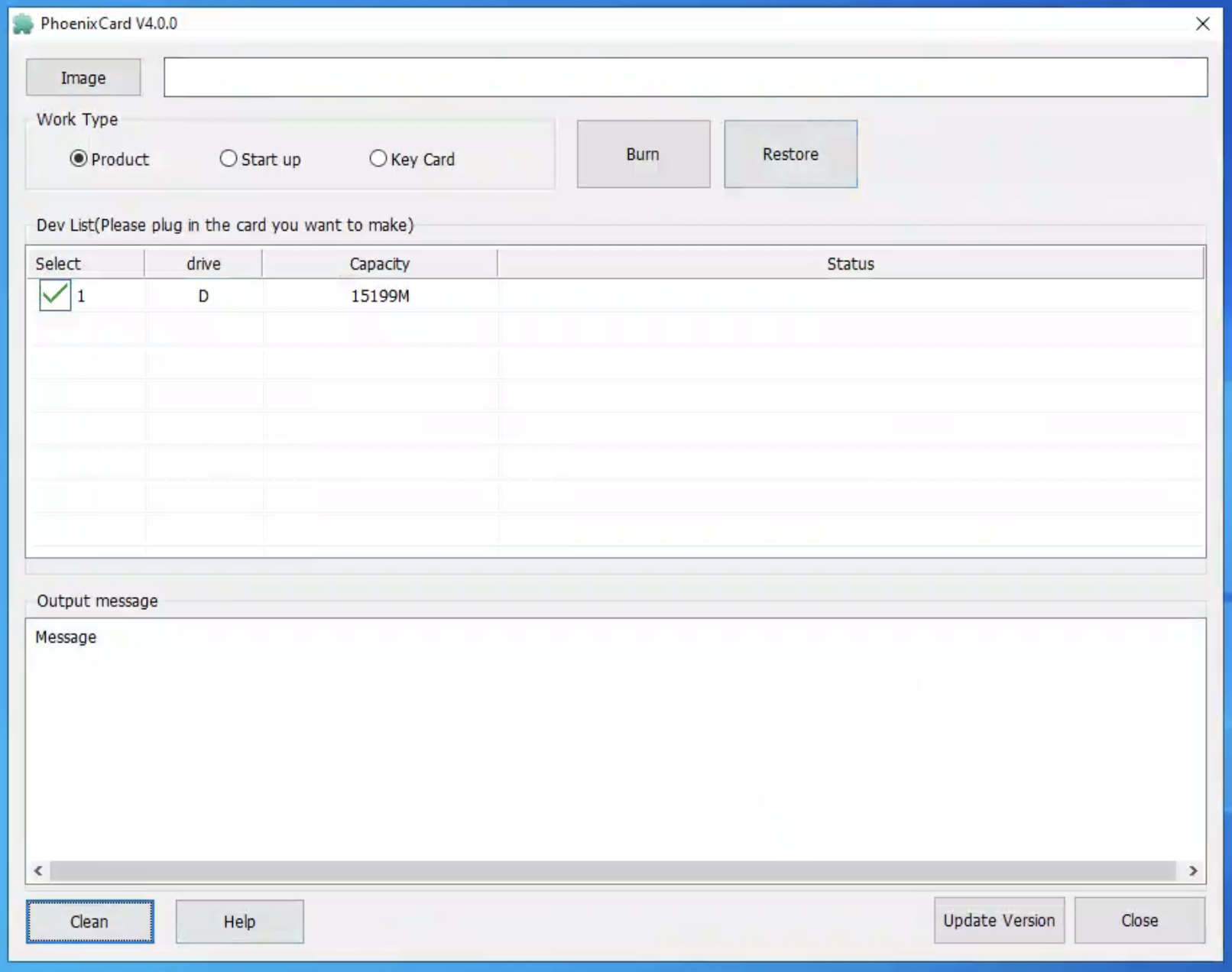
Task: Choose the Key Card radio option
Action: (x=378, y=159)
